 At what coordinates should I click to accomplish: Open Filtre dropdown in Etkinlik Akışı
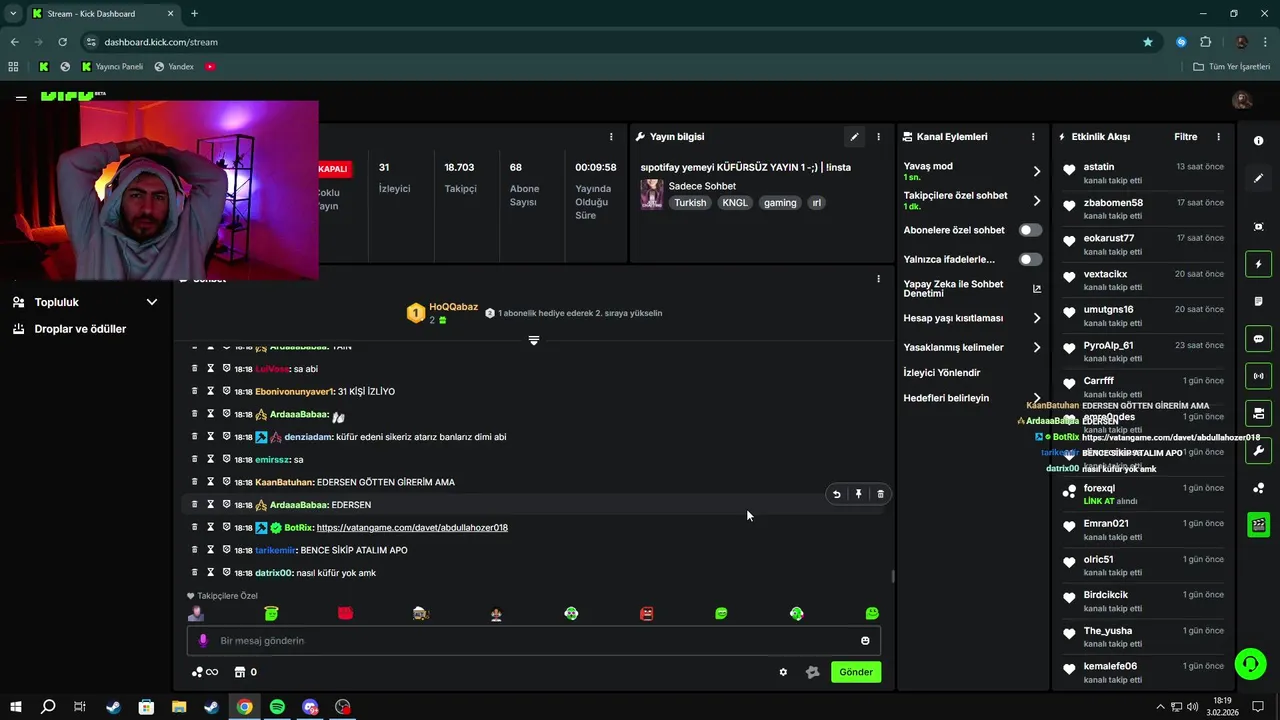pos(1185,137)
